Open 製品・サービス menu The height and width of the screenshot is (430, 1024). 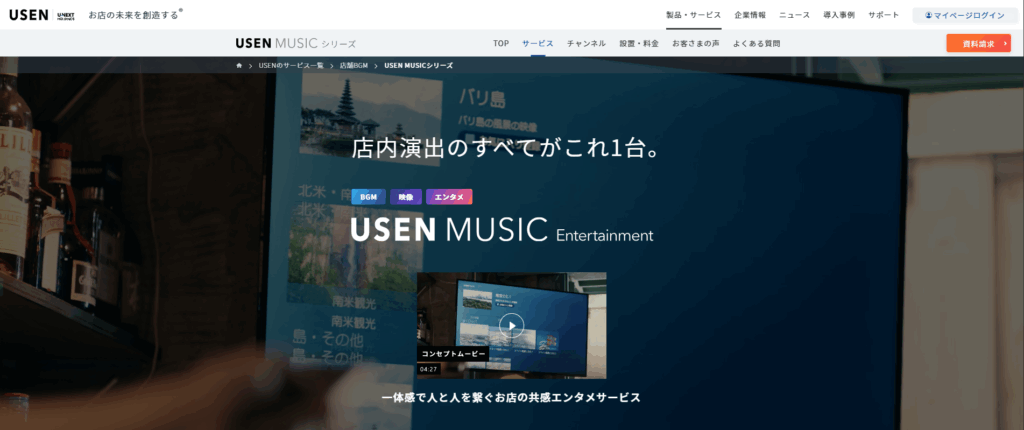(x=694, y=15)
